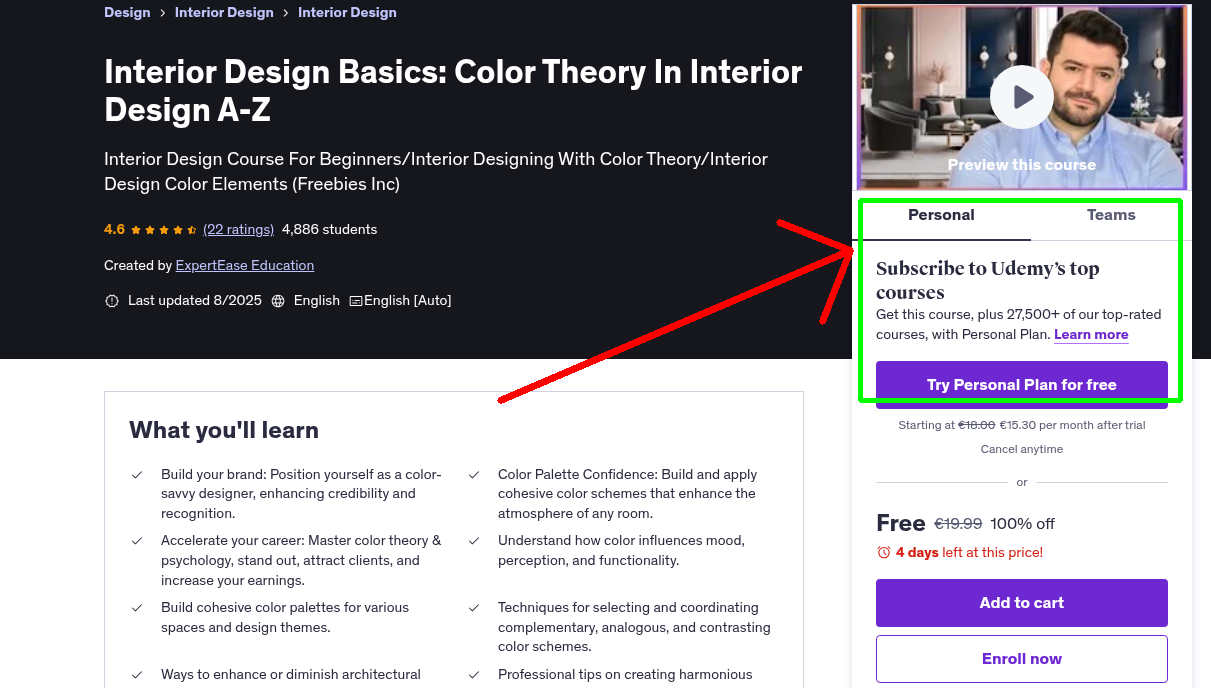Screen dimensions: 1211x688
Task: Open the first Interior Design breadcrumb
Action: point(224,13)
